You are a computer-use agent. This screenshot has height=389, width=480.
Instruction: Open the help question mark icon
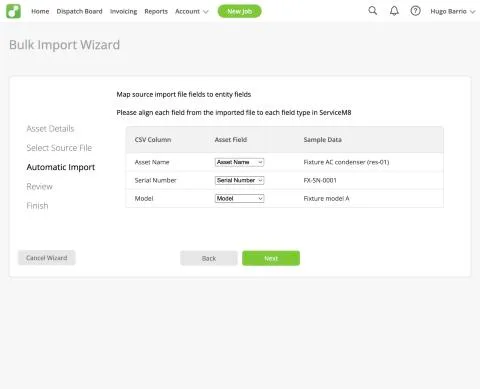coord(415,11)
